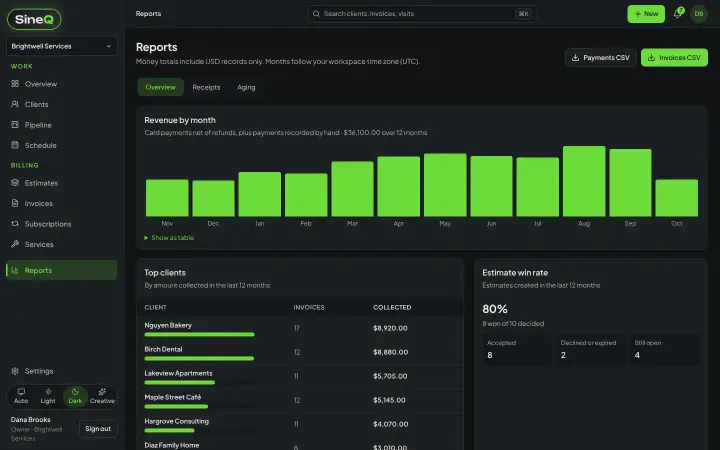This screenshot has height=450, width=720.
Task: Open Brightwell Services workspace dropdown
Action: (62, 46)
